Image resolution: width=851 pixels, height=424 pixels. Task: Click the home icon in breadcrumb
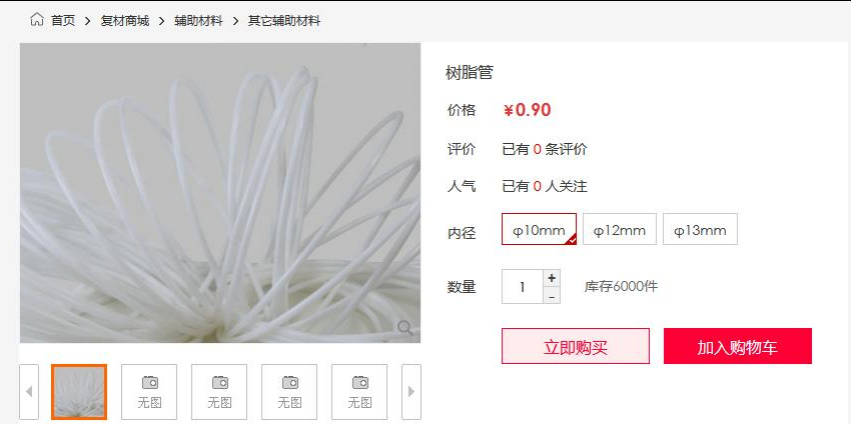coord(36,21)
